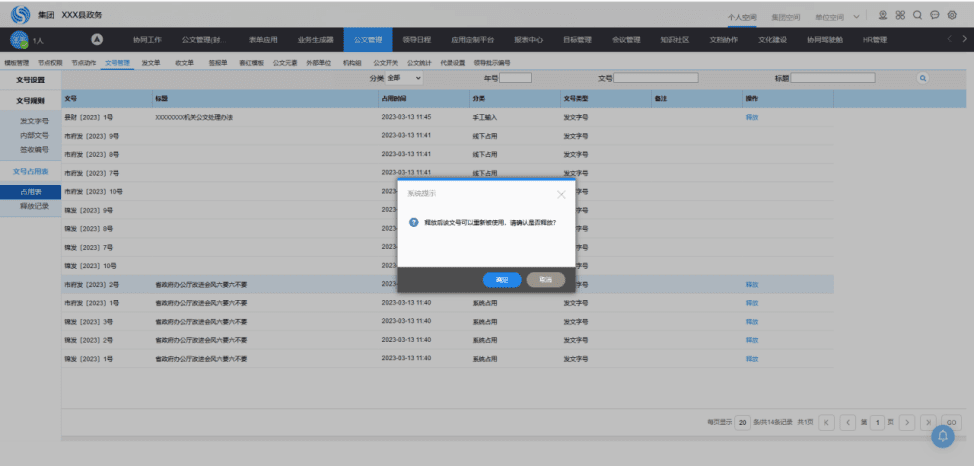
Task: Select 文号占用表 in left sidebar
Action: (30, 171)
